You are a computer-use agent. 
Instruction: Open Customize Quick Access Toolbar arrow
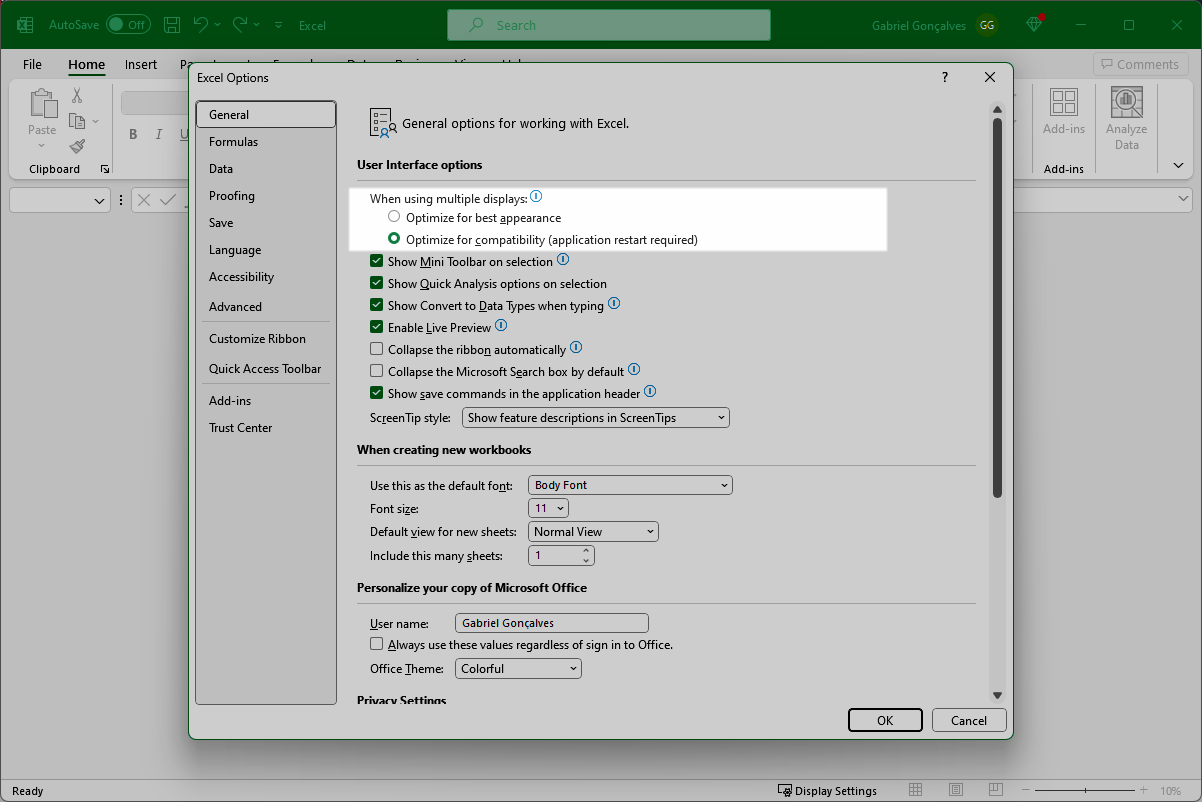[x=277, y=25]
